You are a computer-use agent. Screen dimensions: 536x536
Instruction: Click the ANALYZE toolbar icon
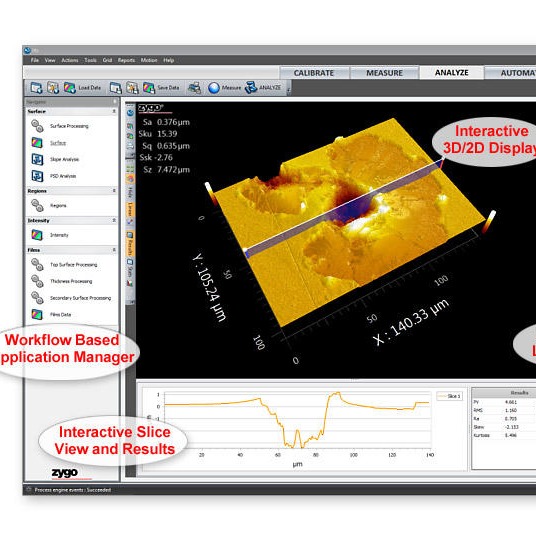click(x=251, y=88)
